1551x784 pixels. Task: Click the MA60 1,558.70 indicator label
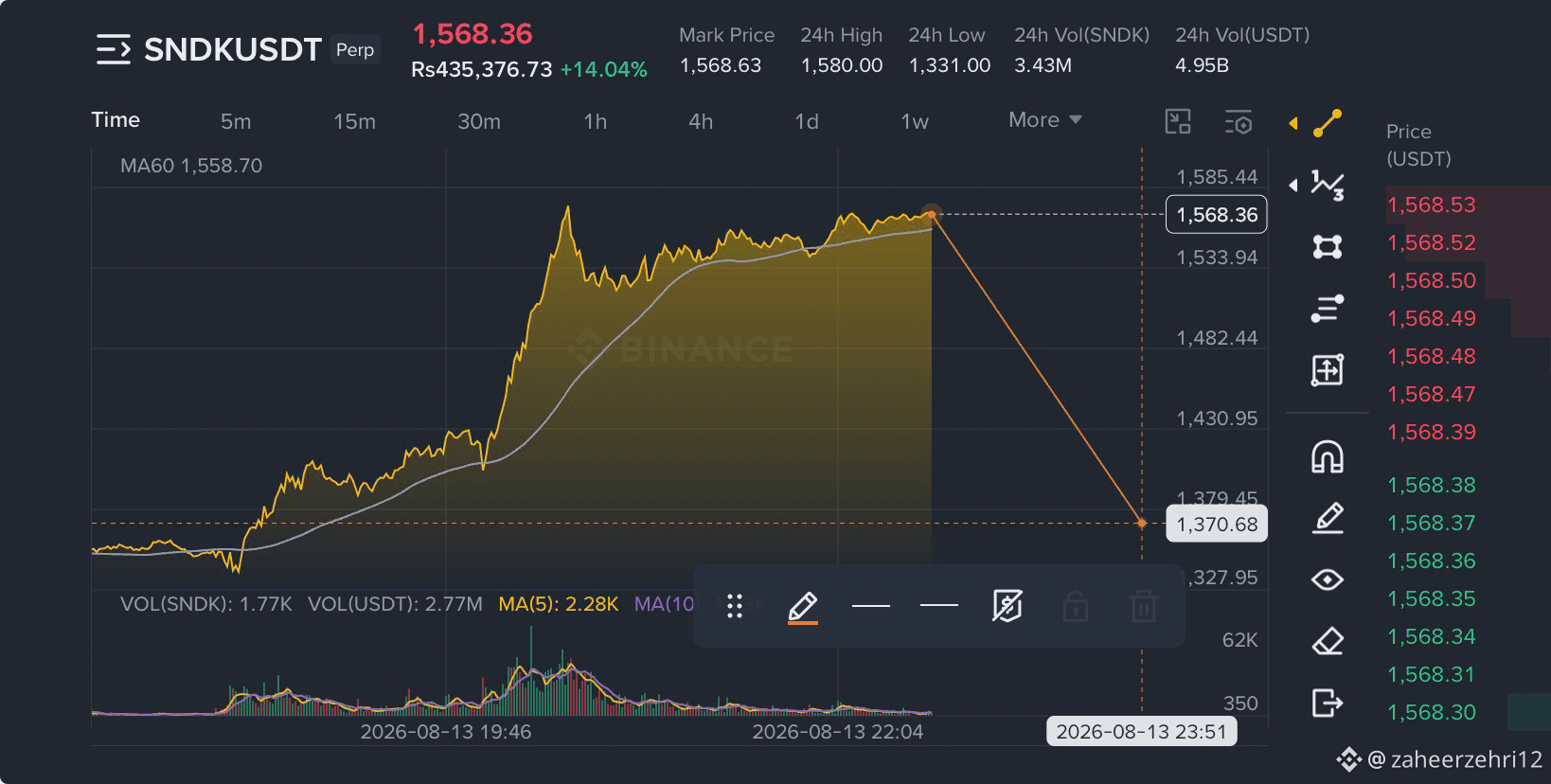(x=191, y=166)
